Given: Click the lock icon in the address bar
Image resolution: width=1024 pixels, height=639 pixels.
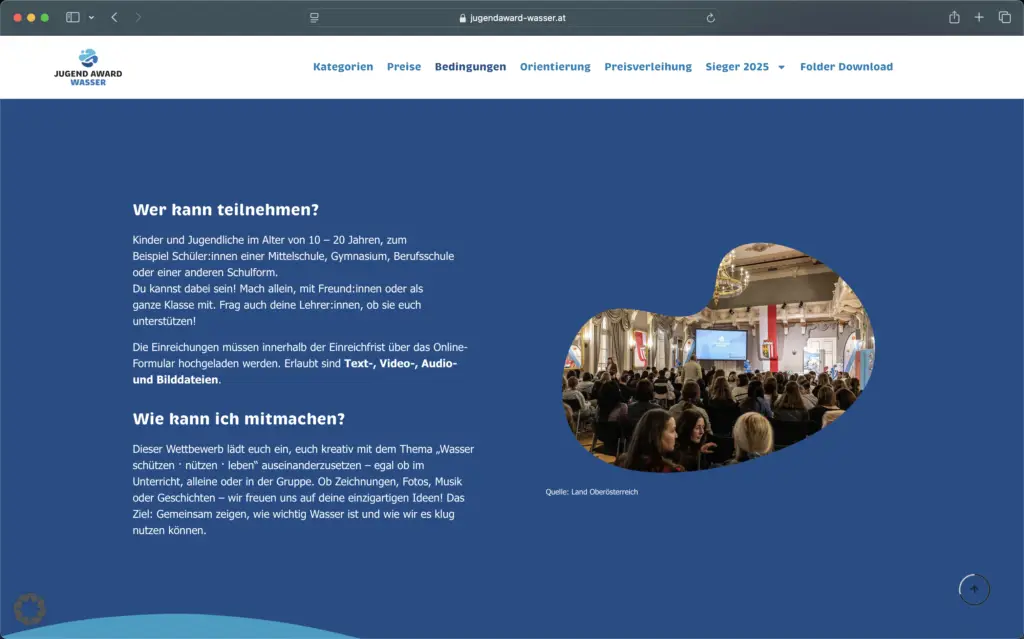Looking at the screenshot, I should [x=460, y=16].
